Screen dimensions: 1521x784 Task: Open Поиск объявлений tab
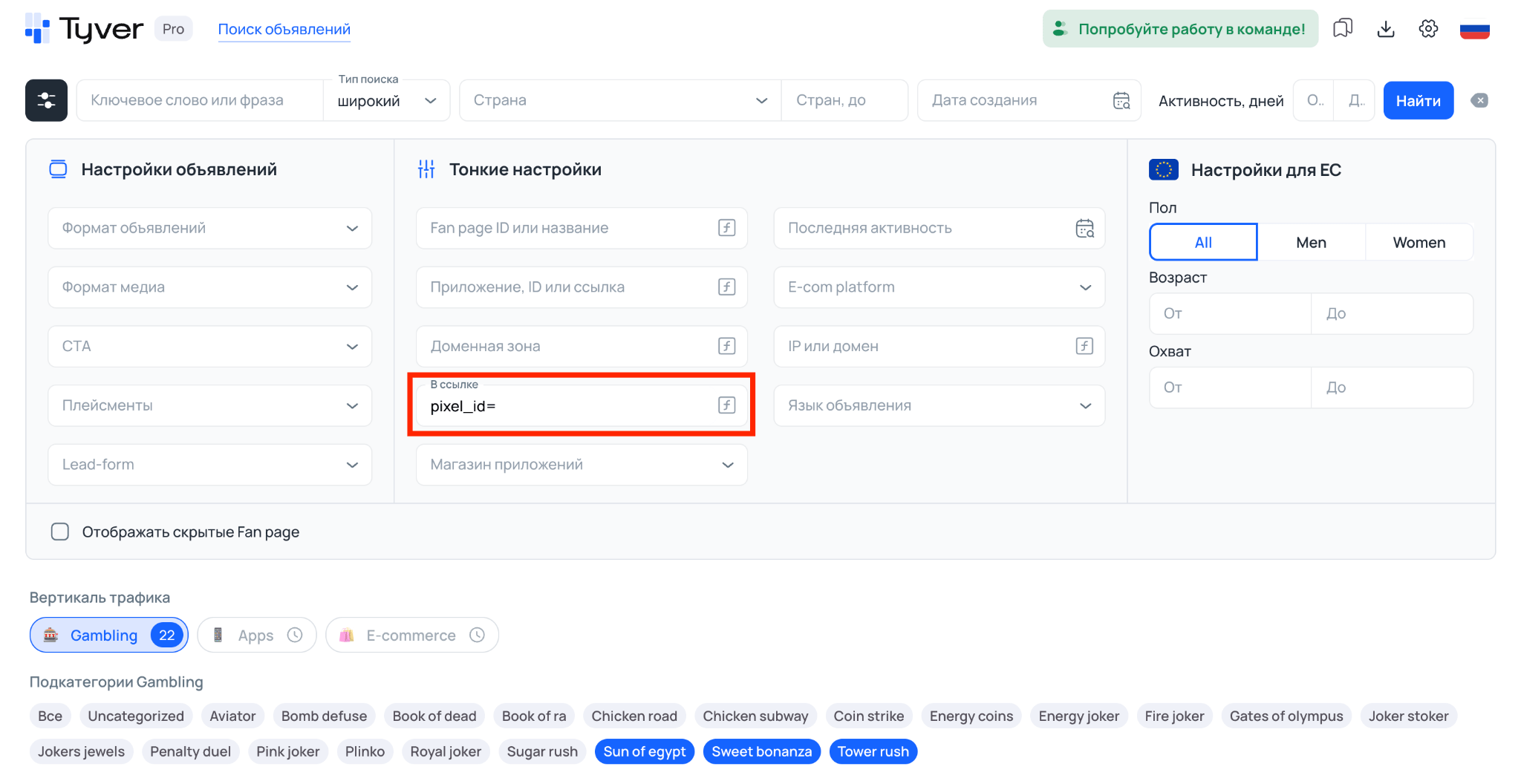click(x=284, y=29)
